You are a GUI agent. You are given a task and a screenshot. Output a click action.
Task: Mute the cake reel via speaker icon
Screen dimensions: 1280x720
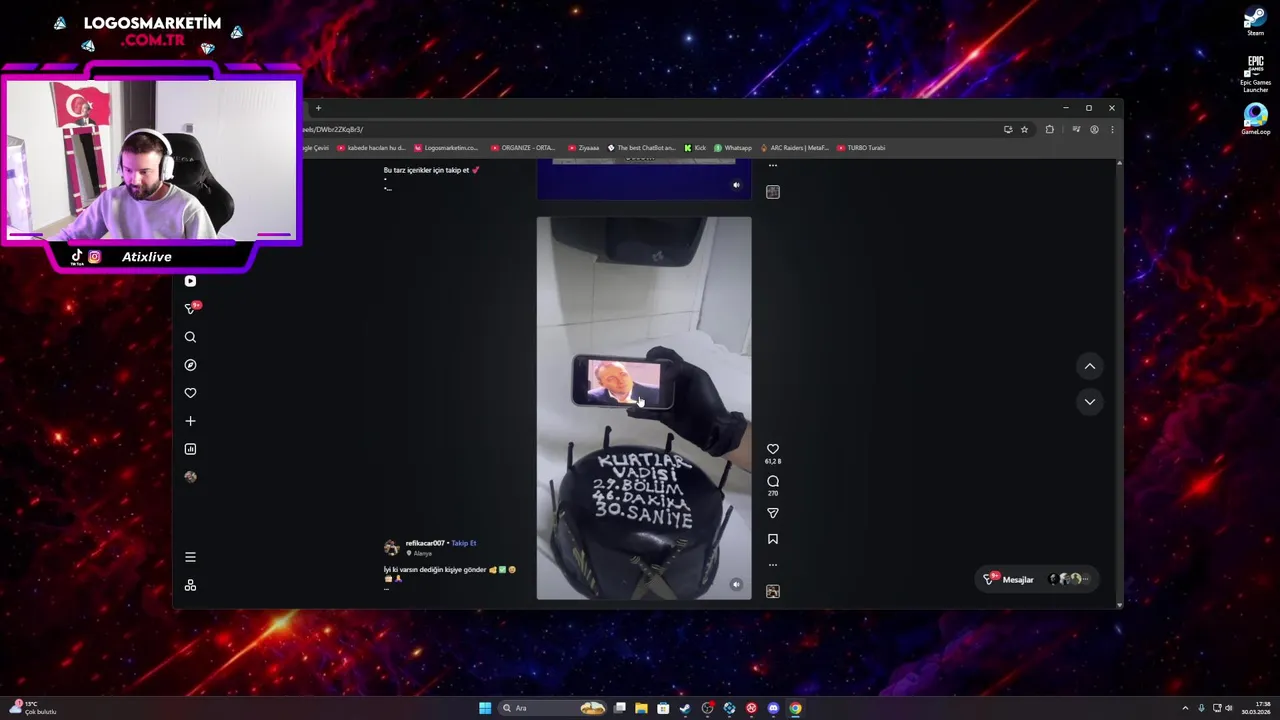[x=736, y=585]
